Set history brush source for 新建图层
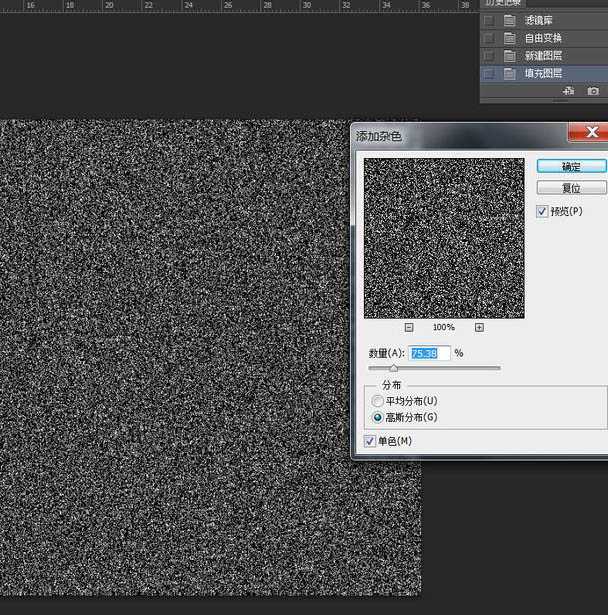Viewport: 608px width, 615px height. pos(488,56)
